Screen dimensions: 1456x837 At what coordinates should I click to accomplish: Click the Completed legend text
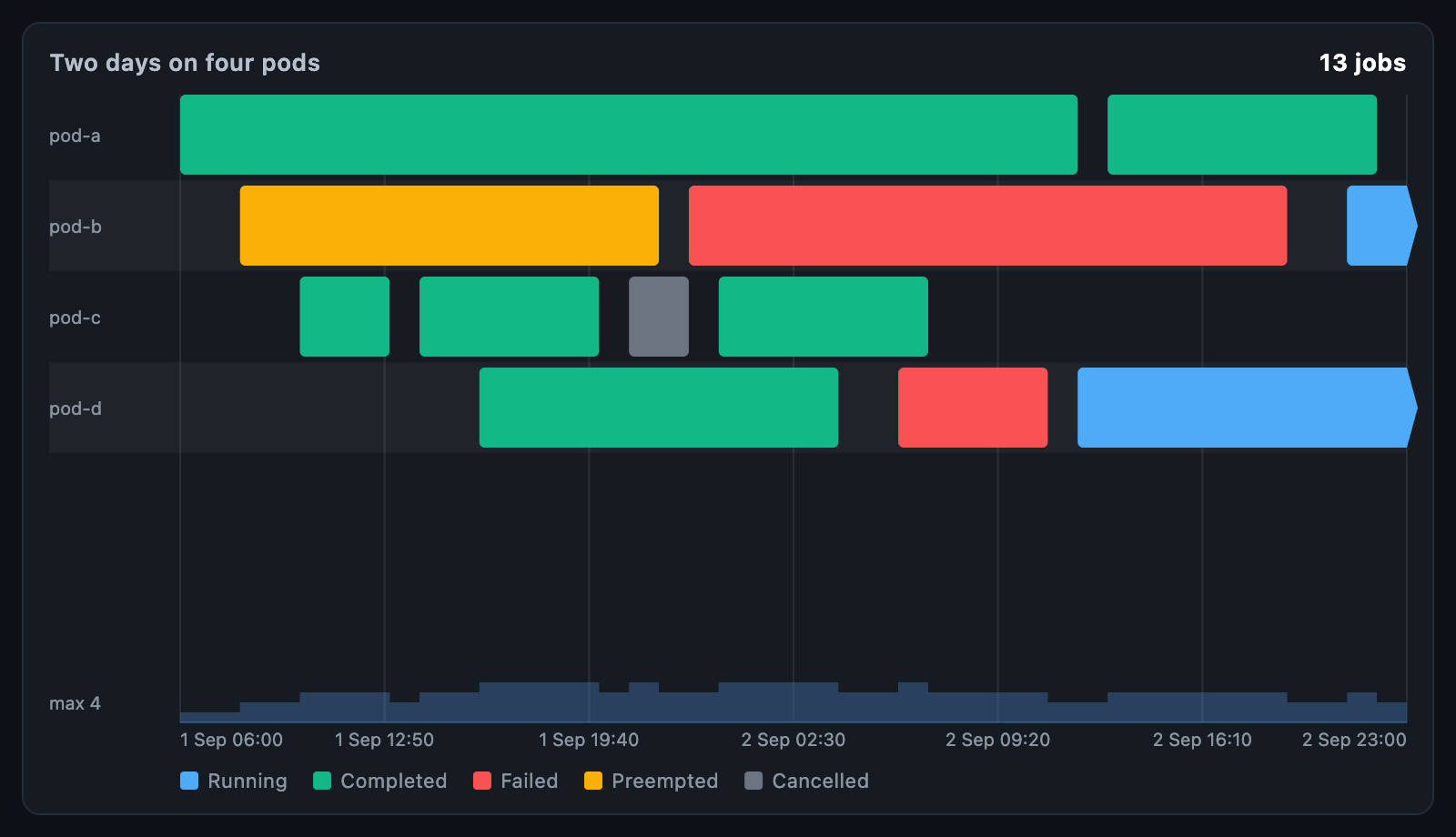tap(394, 781)
